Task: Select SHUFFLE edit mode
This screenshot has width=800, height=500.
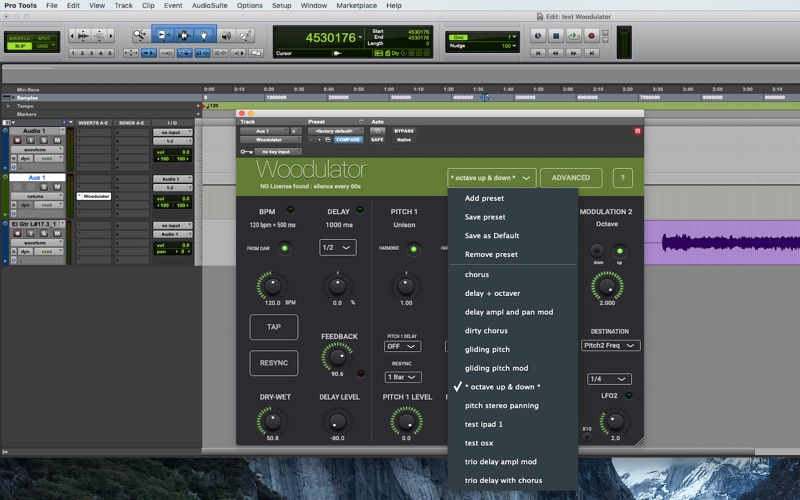Action: coord(19,38)
